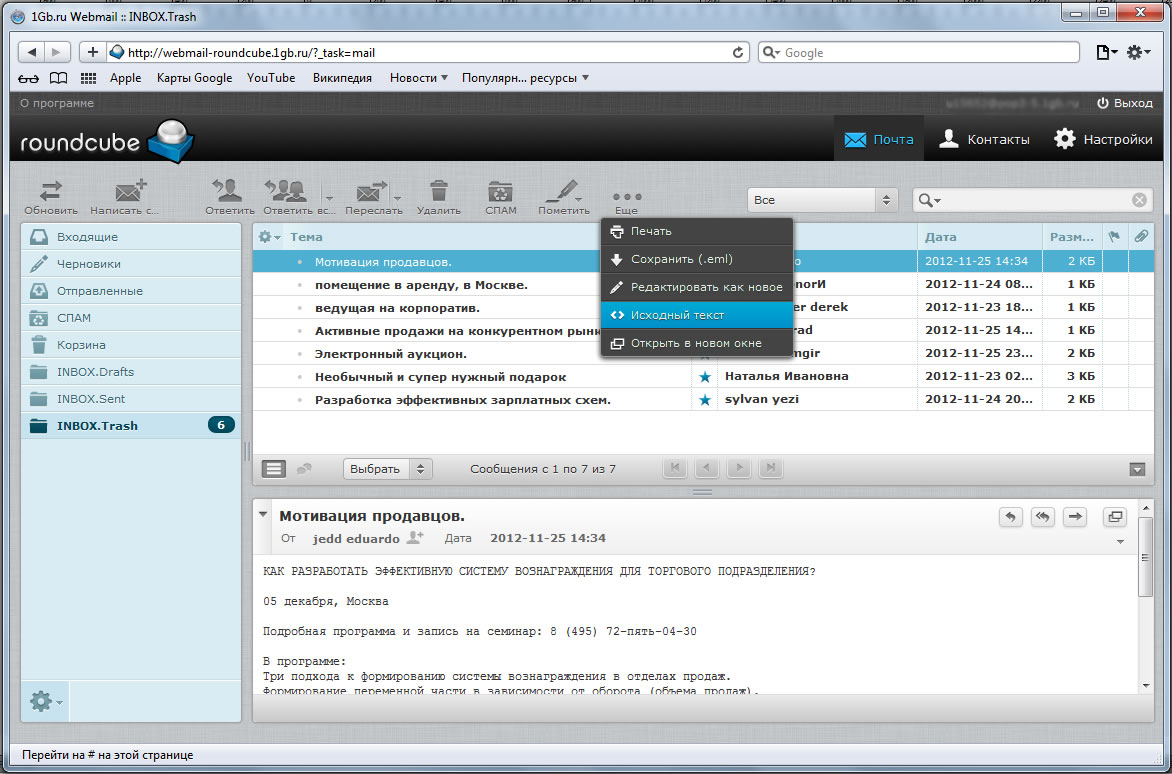Toggle star flag on sylvan yezi message
The image size is (1172, 774).
coord(705,400)
